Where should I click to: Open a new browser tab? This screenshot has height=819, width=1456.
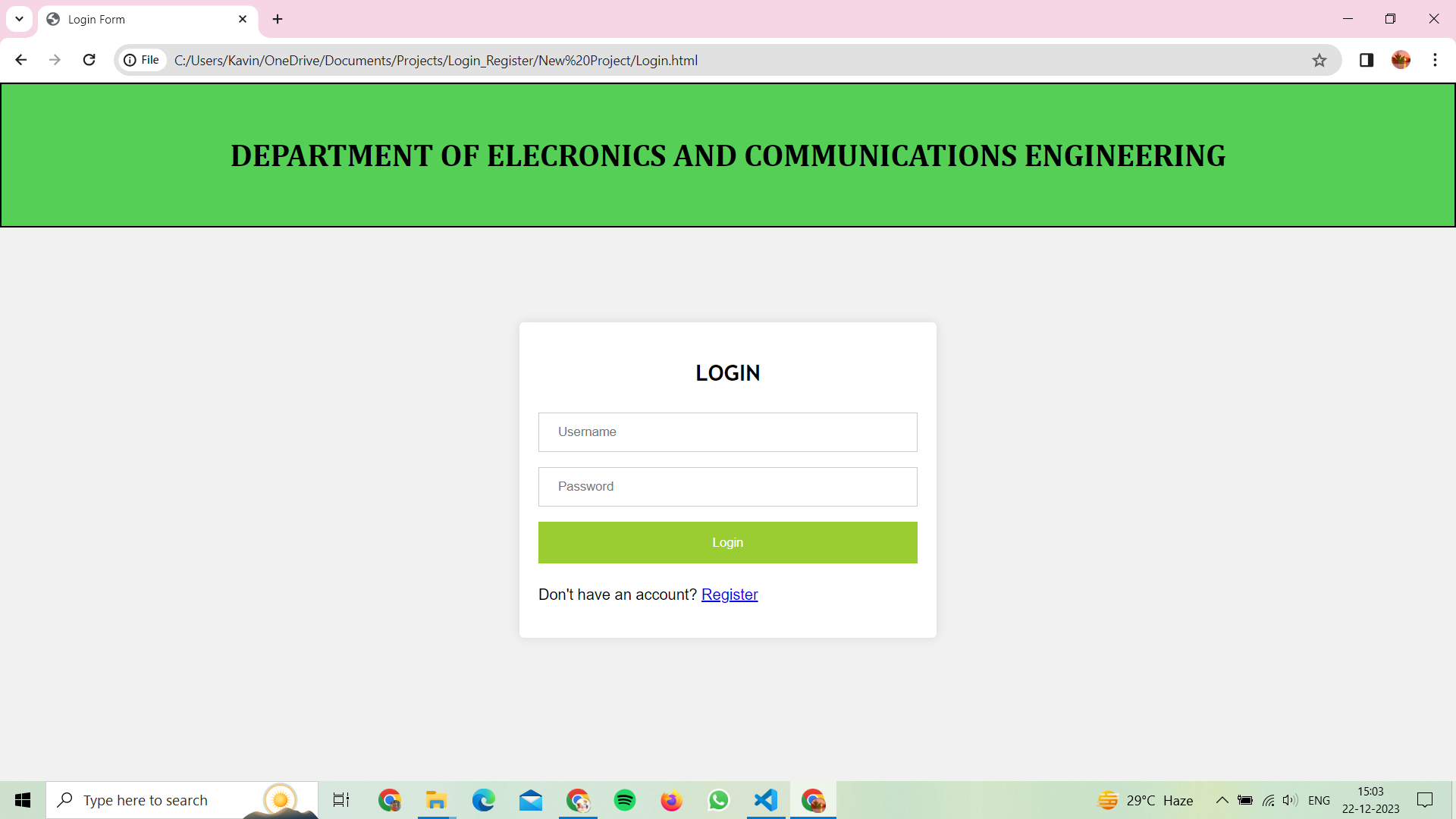pos(278,19)
